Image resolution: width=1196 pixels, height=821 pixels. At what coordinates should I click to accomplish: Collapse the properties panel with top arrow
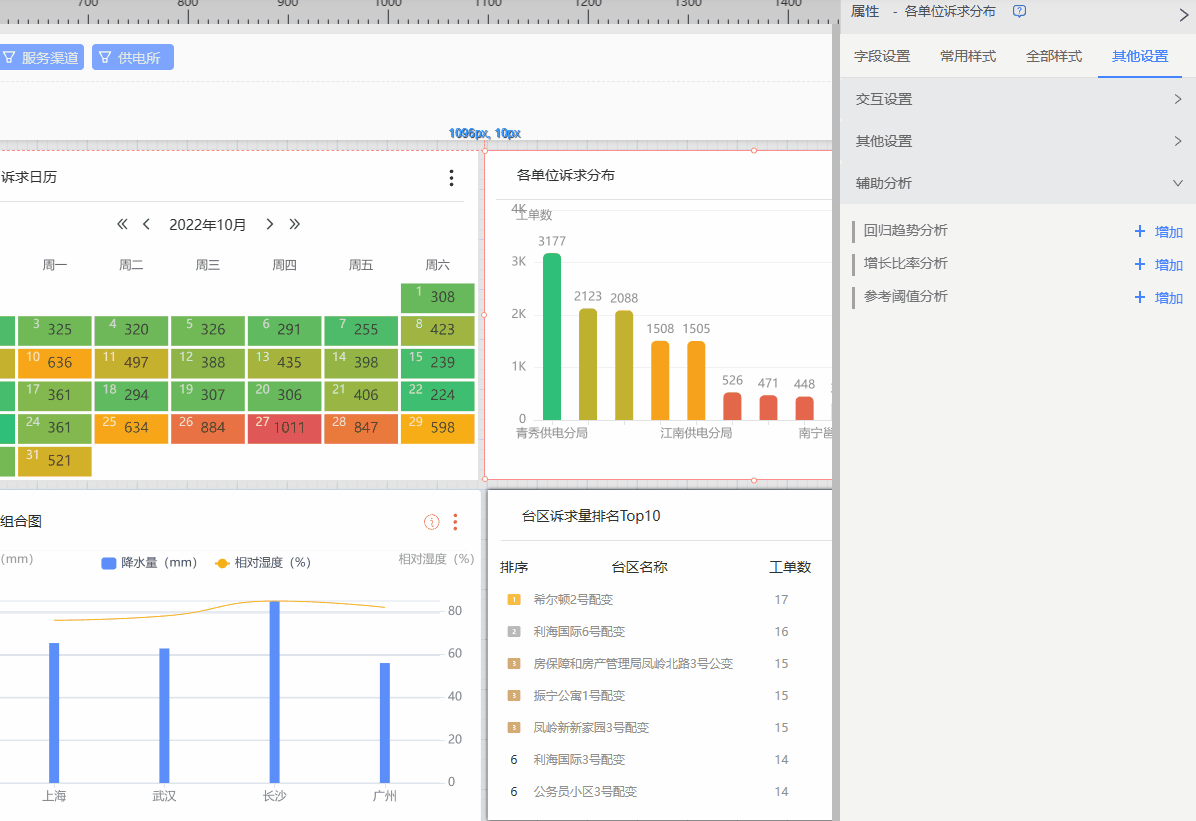pyautogui.click(x=1183, y=14)
